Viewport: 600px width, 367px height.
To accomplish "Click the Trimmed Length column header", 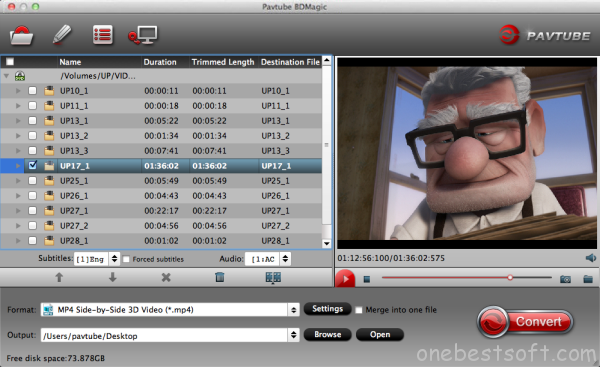I will 223,62.
